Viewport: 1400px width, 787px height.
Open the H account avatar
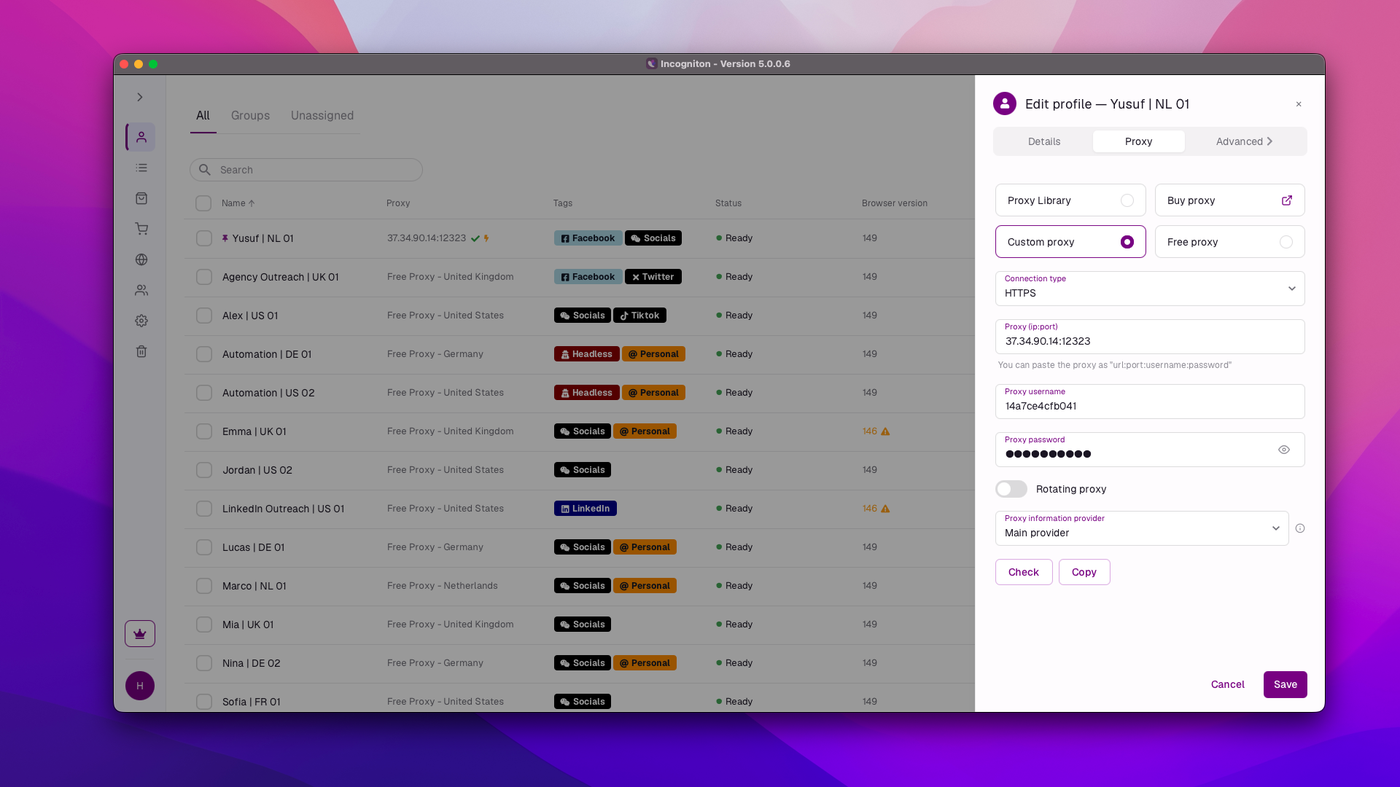[x=140, y=686]
